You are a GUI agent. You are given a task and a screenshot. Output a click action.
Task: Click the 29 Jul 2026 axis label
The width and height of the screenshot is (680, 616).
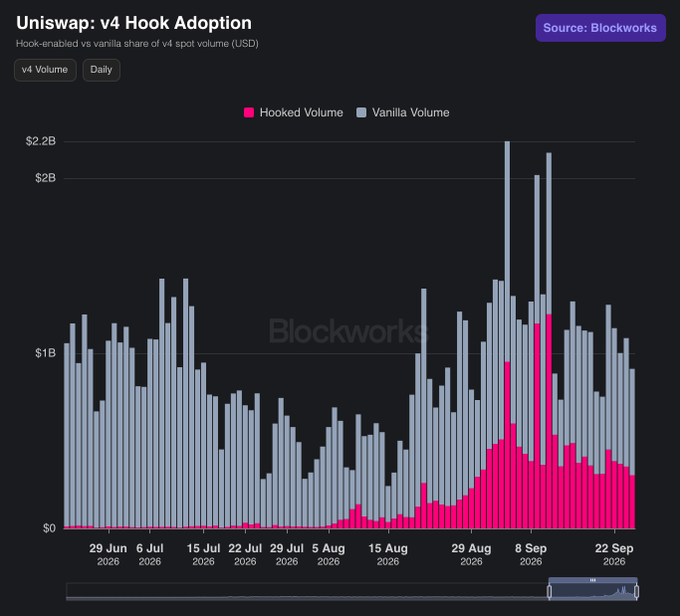[x=287, y=554]
